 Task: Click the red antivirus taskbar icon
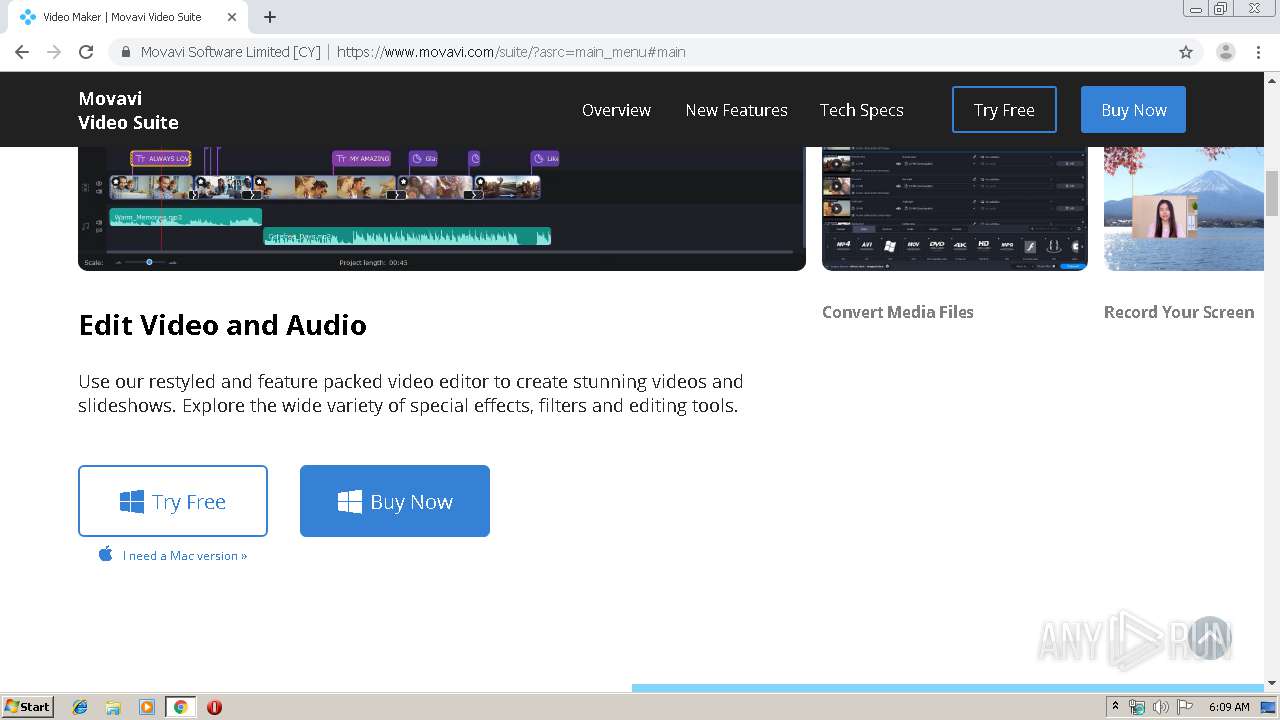[x=214, y=707]
